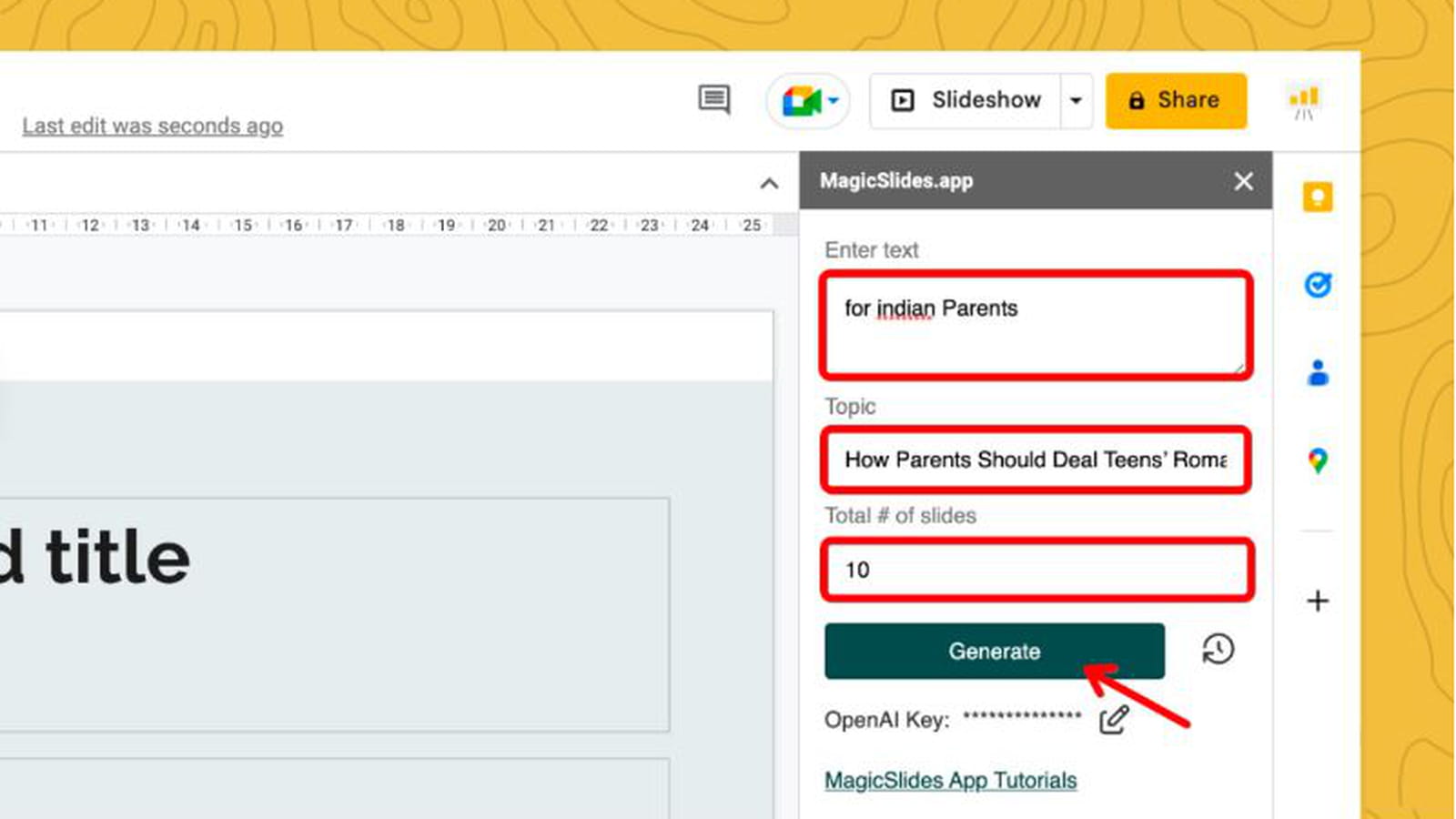Open Google Maps from side panel
1456x819 pixels.
click(1317, 460)
